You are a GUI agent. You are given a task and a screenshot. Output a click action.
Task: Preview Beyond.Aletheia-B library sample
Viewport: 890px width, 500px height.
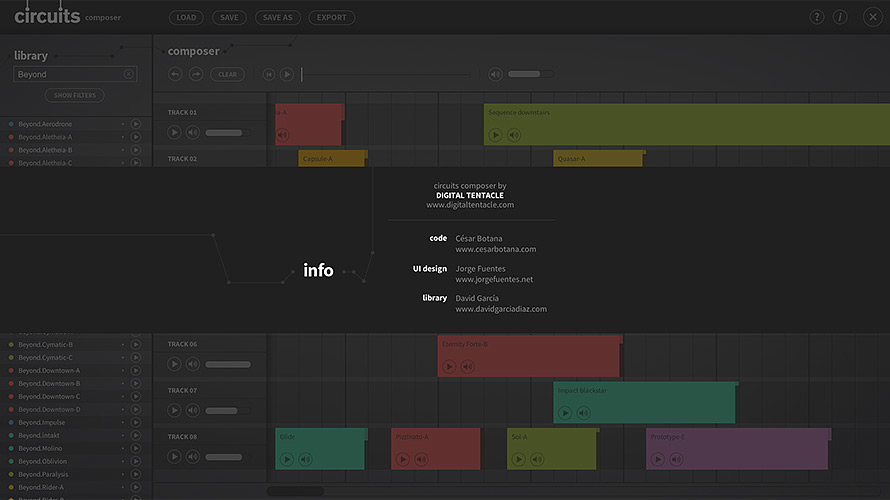coord(136,150)
